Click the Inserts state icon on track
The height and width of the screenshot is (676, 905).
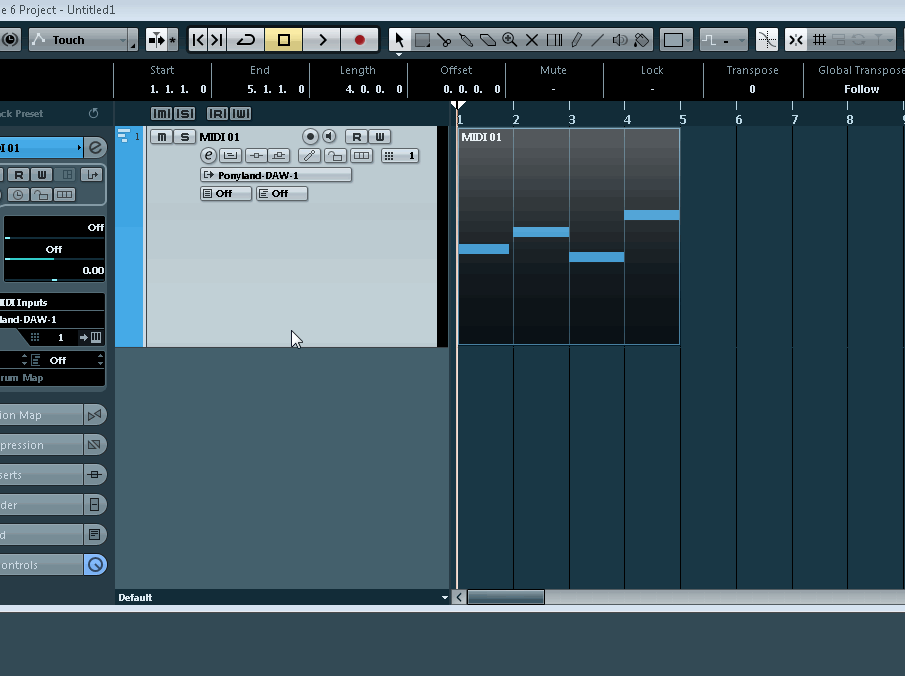(x=256, y=155)
